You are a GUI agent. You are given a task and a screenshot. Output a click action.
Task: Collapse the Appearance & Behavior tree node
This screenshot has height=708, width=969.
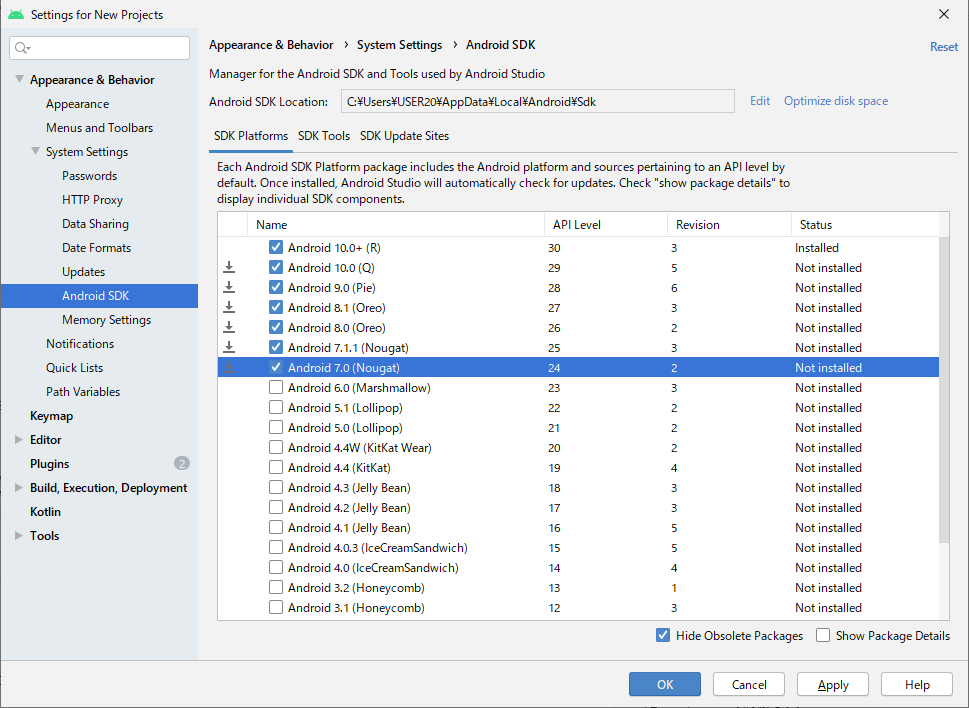19,79
